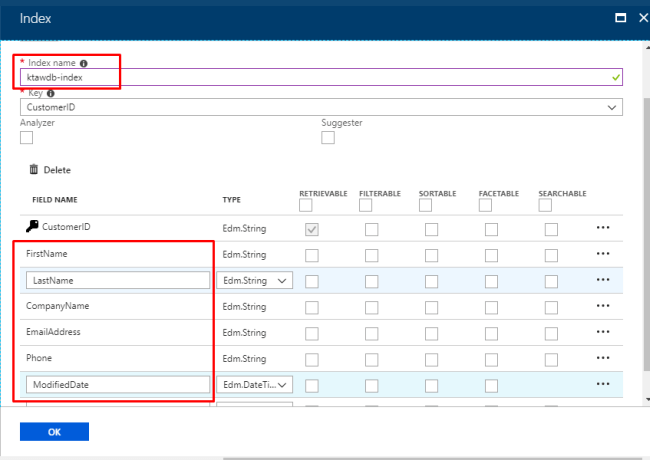Edit the LastName field name input

118,281
